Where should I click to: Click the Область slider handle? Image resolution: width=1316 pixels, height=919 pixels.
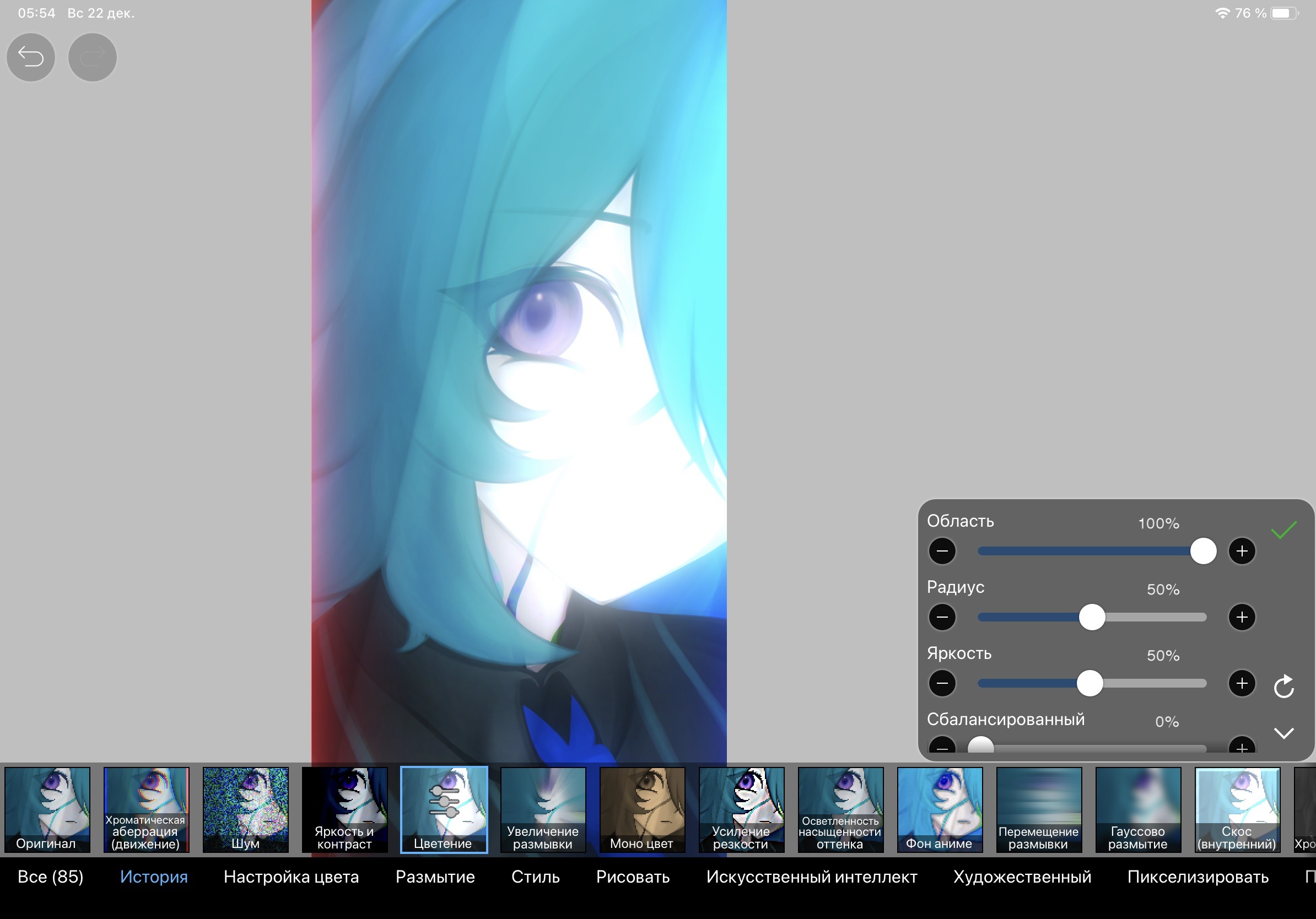[1203, 551]
